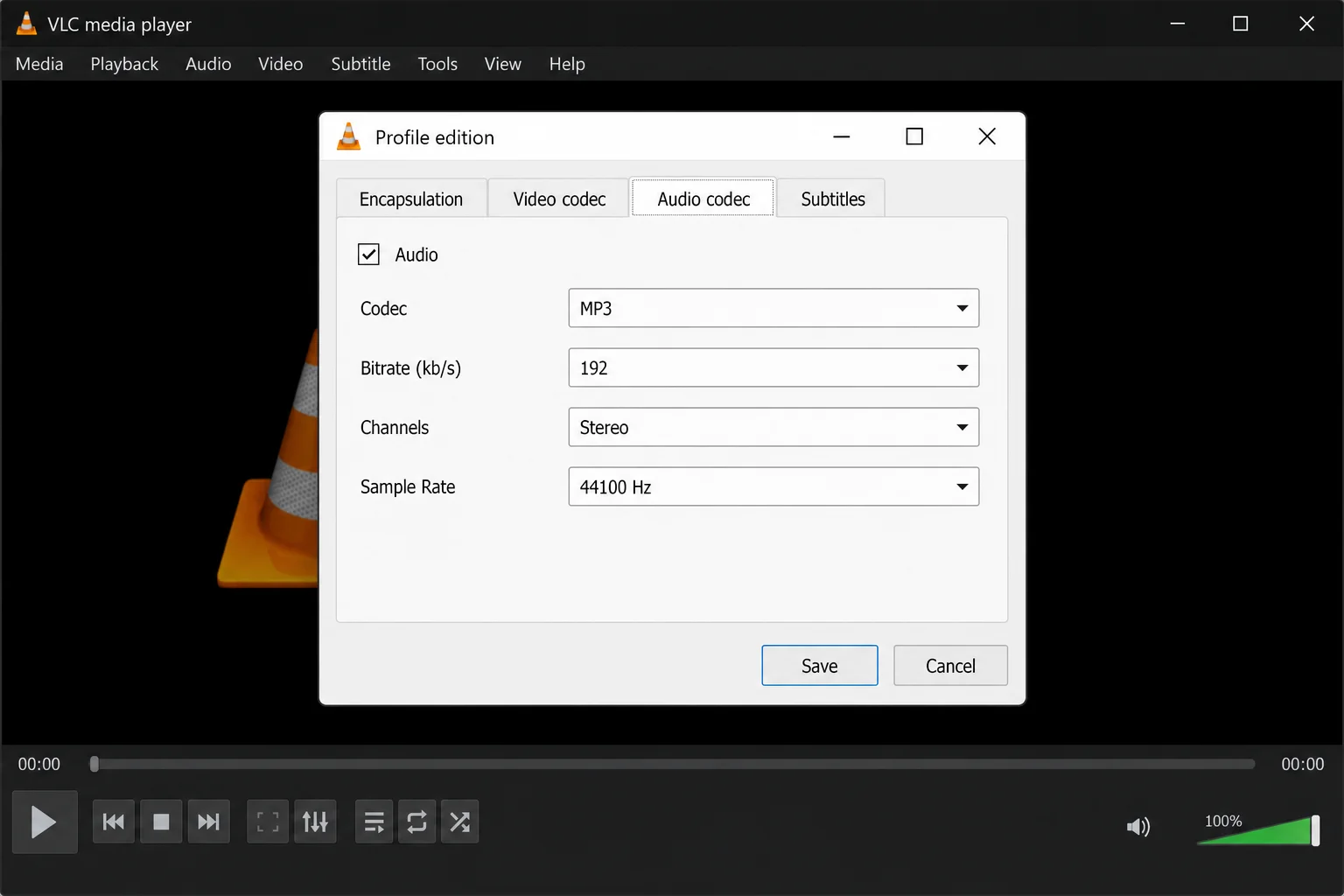
Task: Open the Audio menu in menu bar
Action: click(208, 64)
